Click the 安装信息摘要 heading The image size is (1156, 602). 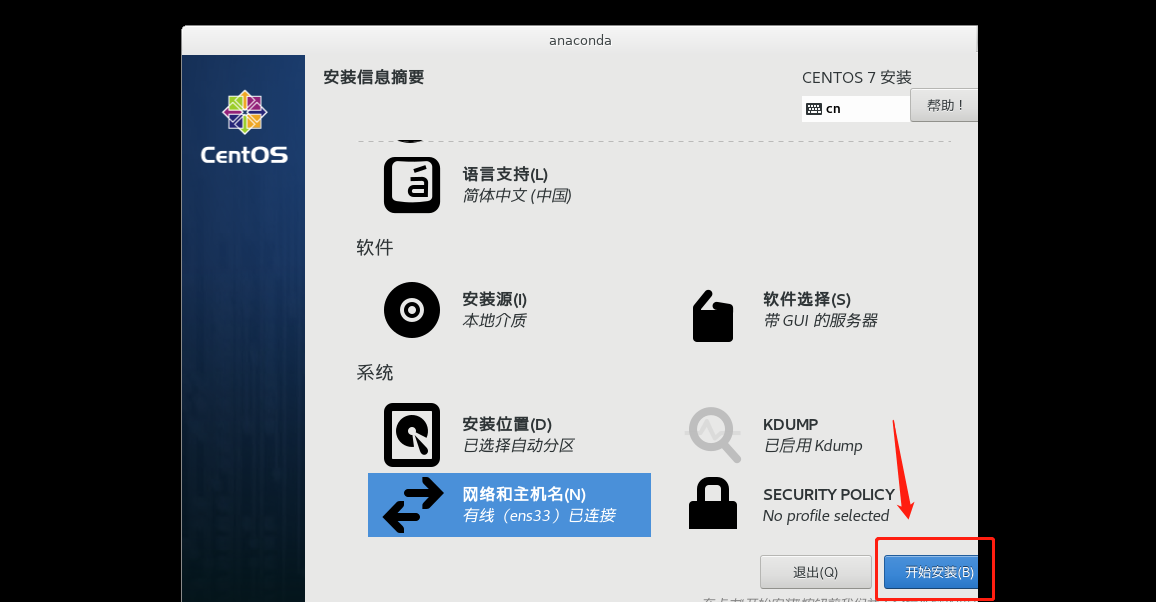374,77
